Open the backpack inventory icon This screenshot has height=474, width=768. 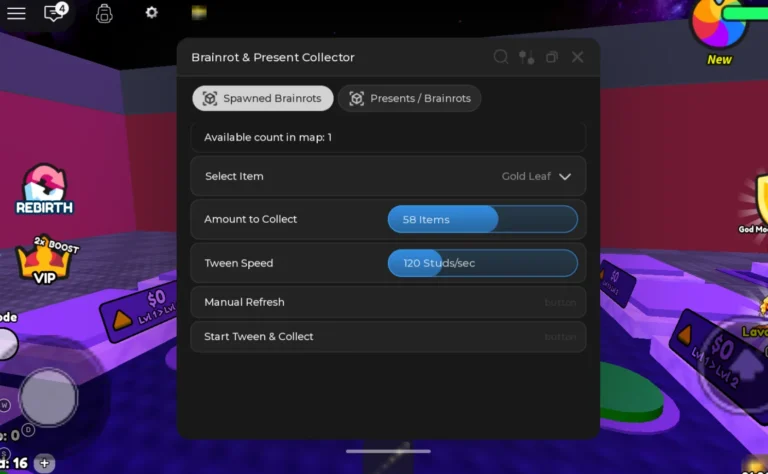coord(104,13)
